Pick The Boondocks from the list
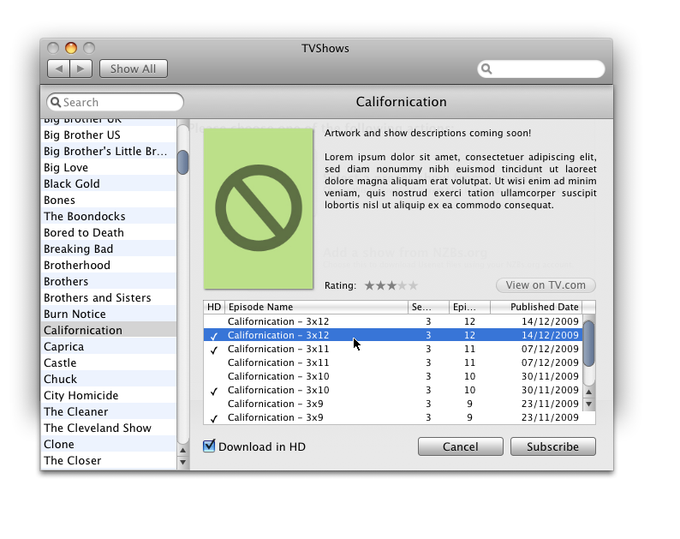Screen dimensions: 680x539 pos(109,216)
